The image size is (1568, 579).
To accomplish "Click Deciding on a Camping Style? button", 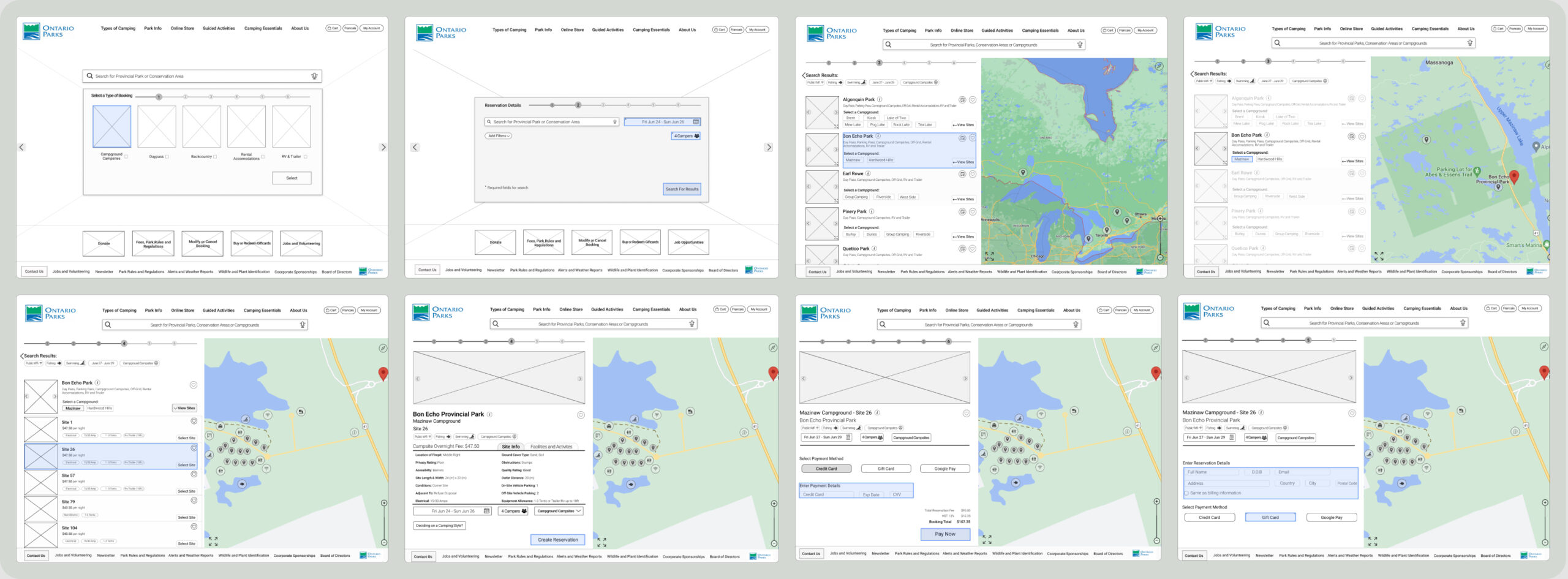I will (x=440, y=526).
